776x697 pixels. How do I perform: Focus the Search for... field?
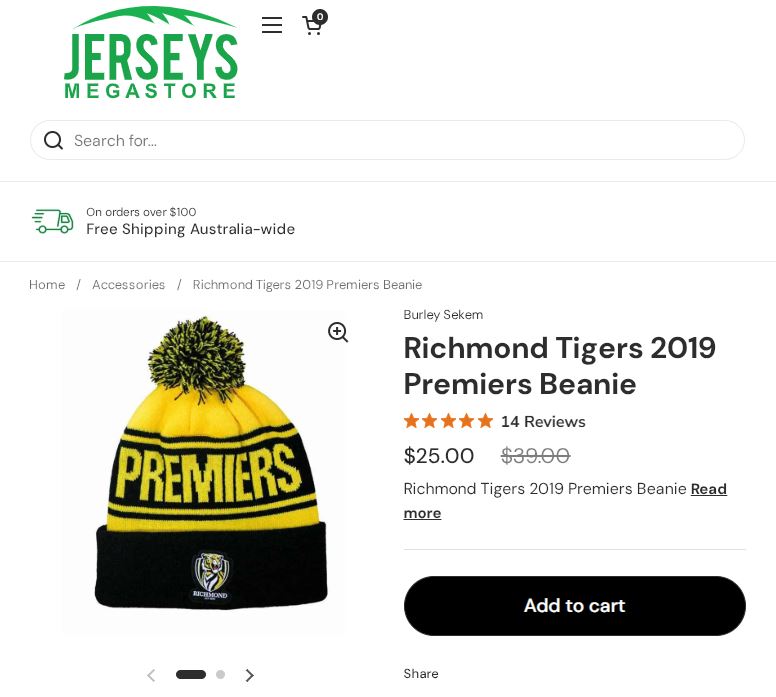point(400,141)
